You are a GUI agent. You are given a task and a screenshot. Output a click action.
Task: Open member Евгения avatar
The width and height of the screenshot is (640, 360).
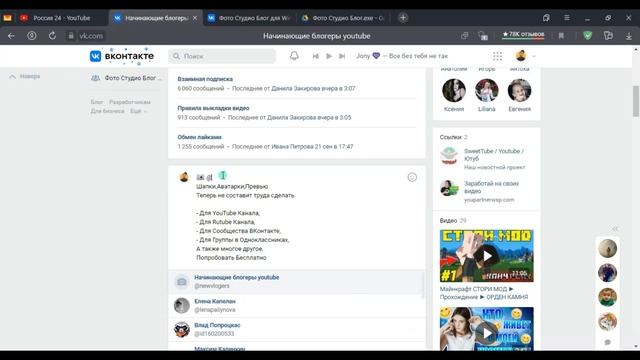520,90
